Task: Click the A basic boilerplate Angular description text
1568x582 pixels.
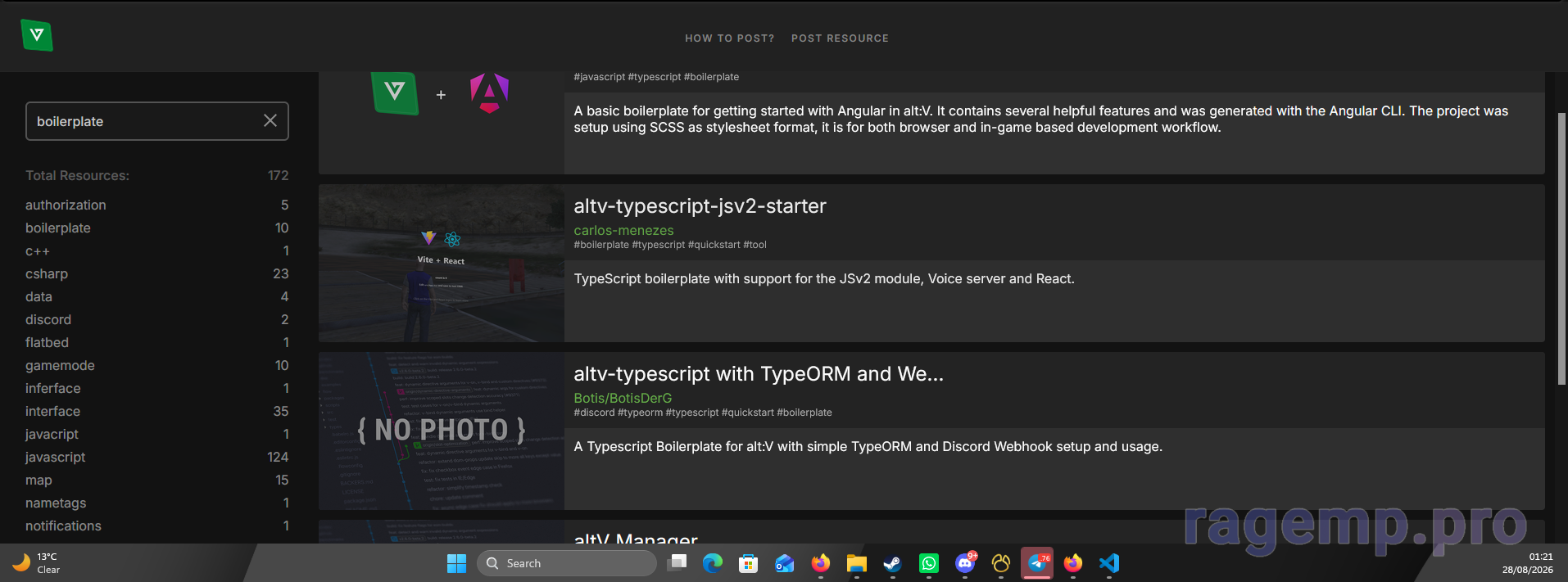Action: [x=1040, y=120]
